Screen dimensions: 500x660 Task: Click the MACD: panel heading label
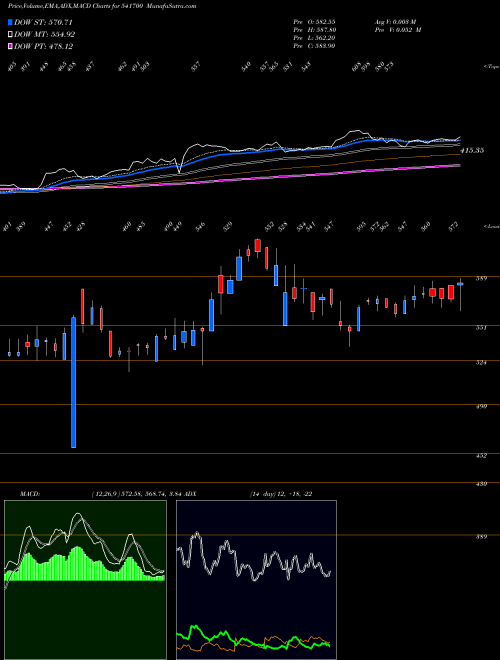click(x=29, y=494)
